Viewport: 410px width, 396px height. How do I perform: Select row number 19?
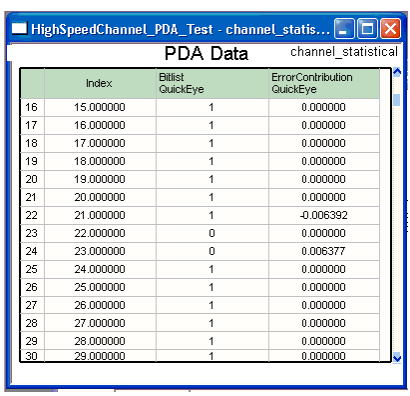coord(32,161)
